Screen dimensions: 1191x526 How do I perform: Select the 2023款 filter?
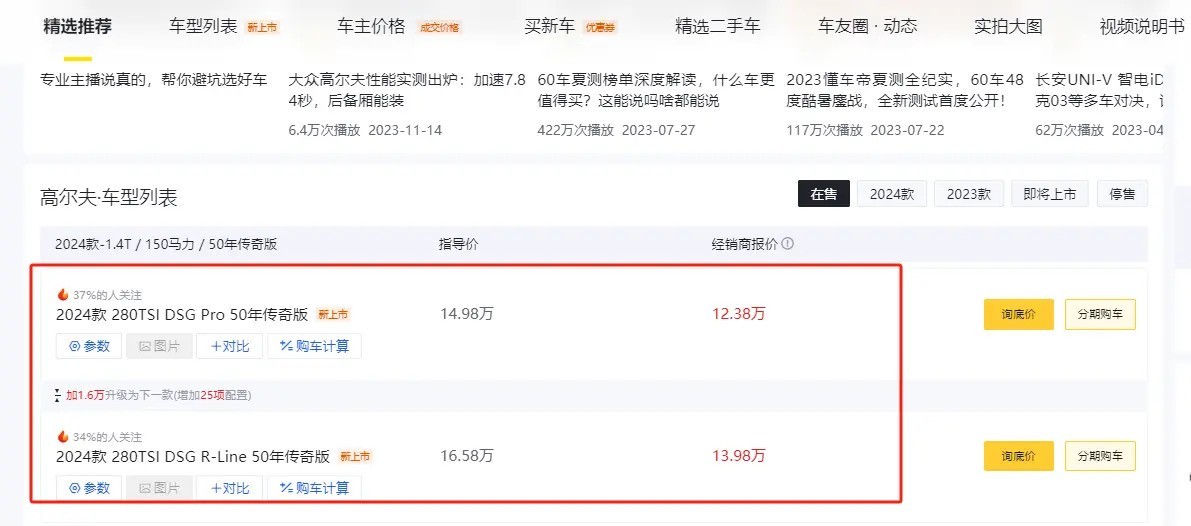pyautogui.click(x=968, y=195)
